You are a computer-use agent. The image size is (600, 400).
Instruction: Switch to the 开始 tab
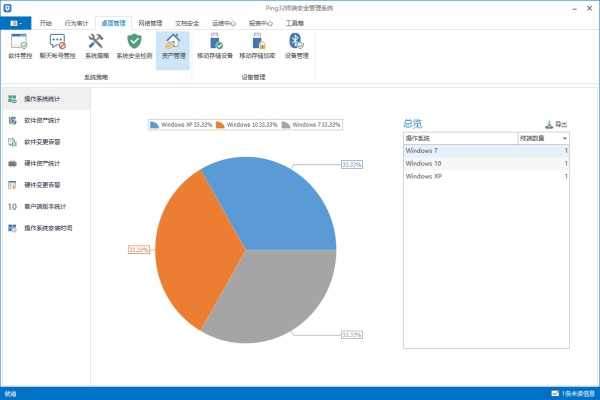pos(46,23)
